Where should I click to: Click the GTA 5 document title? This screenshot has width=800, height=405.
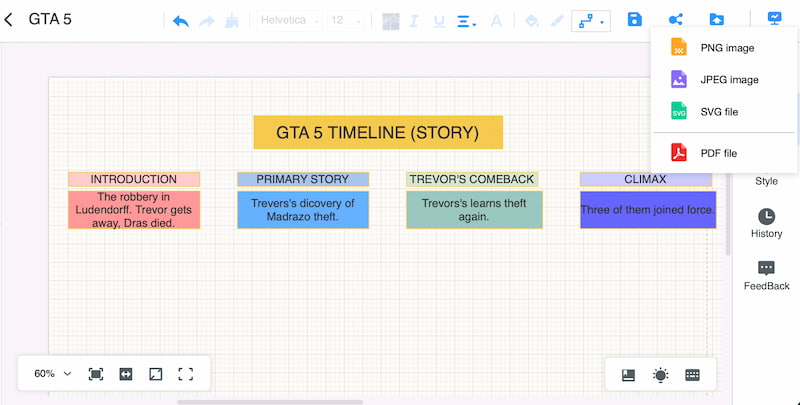50,19
